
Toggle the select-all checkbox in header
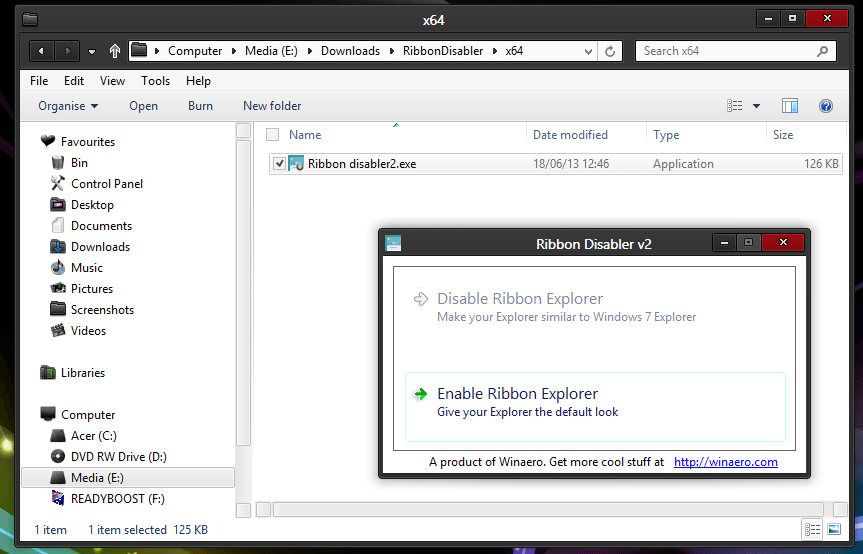[272, 135]
